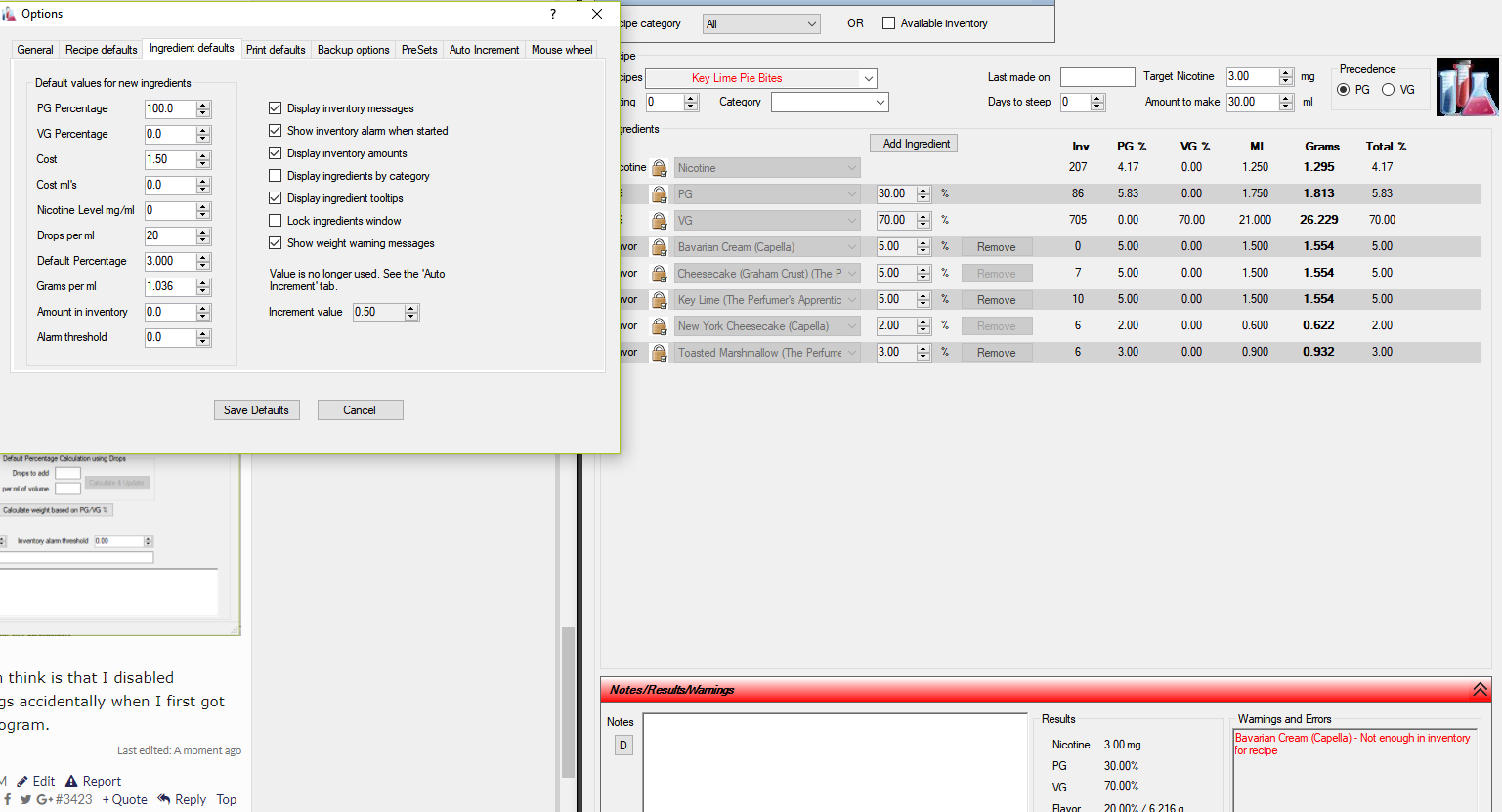Image resolution: width=1502 pixels, height=812 pixels.
Task: Open the Key Lime Pie Bites recipe dropdown
Action: [x=761, y=78]
